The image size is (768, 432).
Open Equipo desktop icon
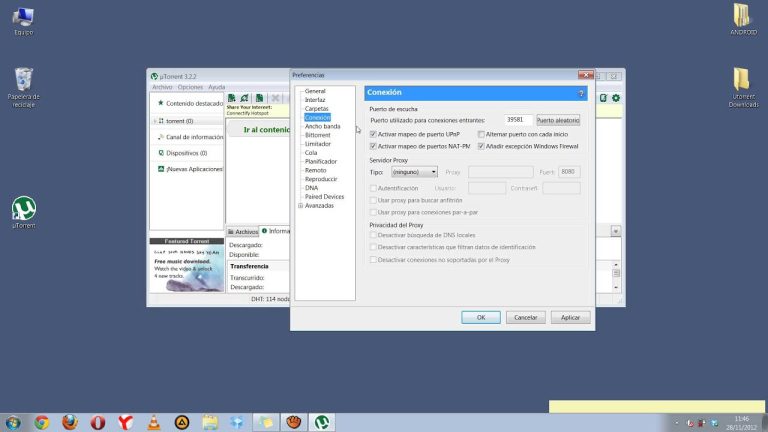[x=23, y=21]
